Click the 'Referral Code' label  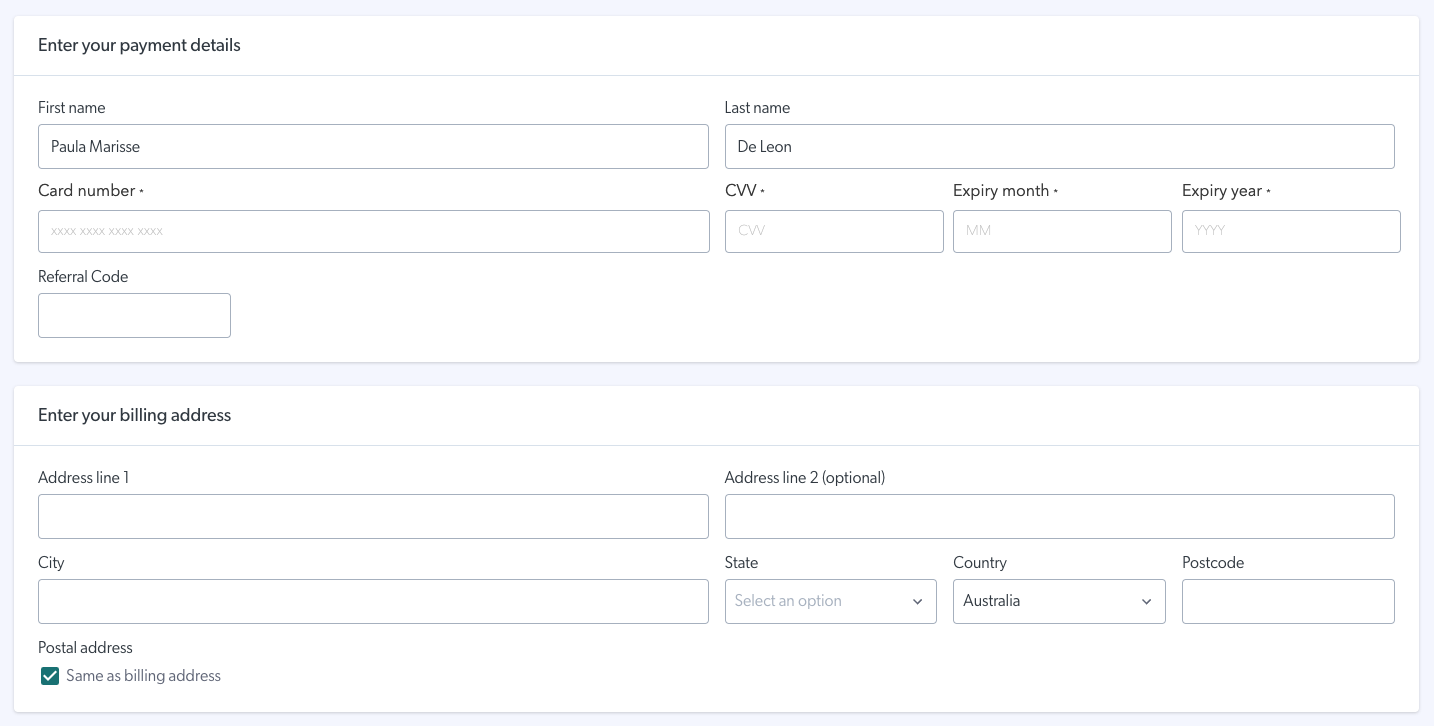83,277
